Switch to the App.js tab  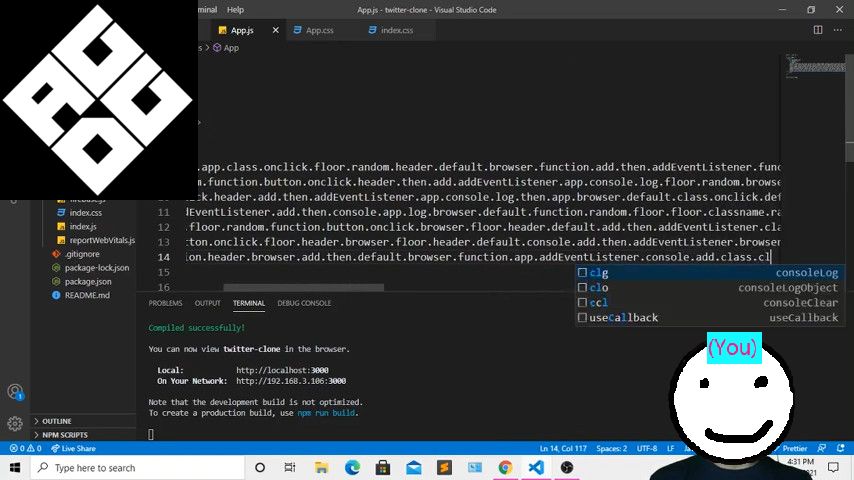(242, 30)
